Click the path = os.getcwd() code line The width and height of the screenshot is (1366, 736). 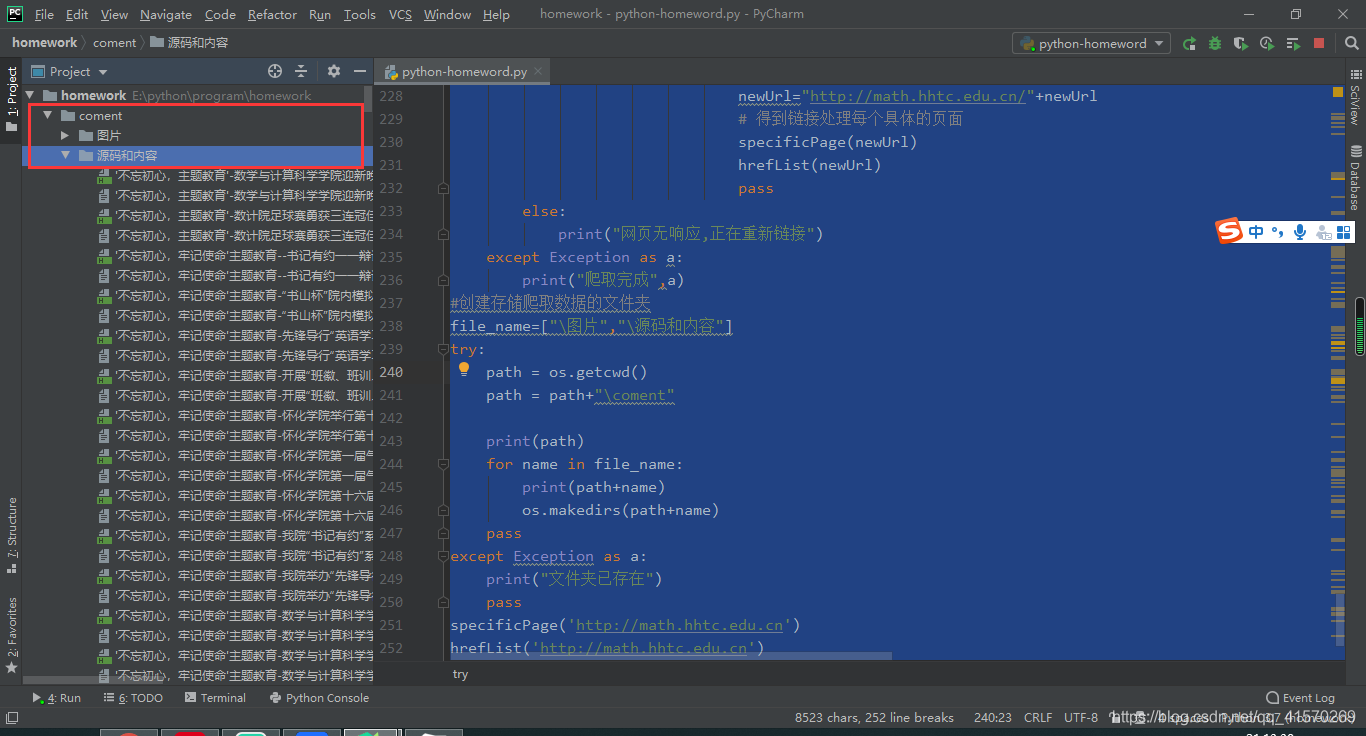click(567, 372)
